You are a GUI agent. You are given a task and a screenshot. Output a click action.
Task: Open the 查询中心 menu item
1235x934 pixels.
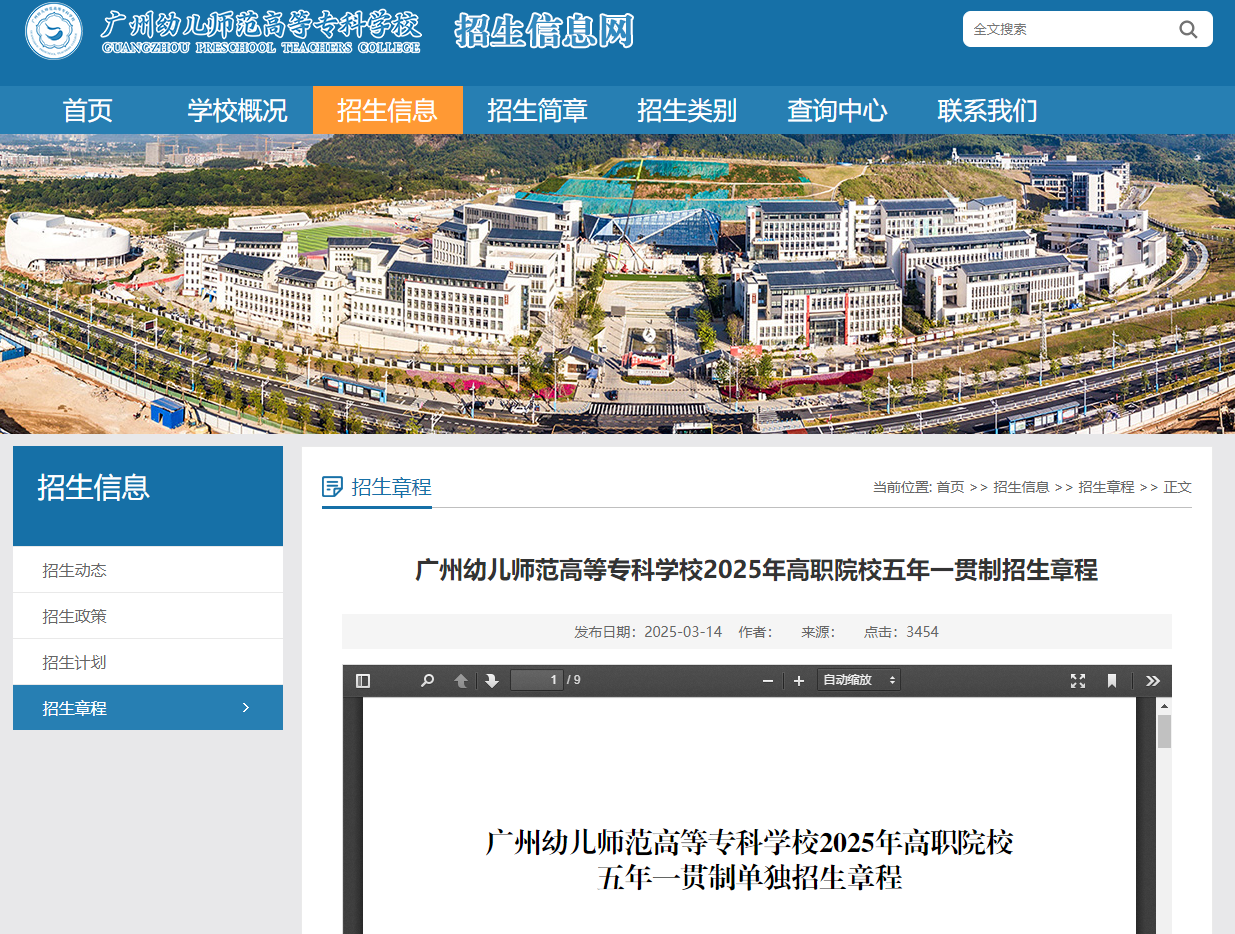(x=837, y=110)
